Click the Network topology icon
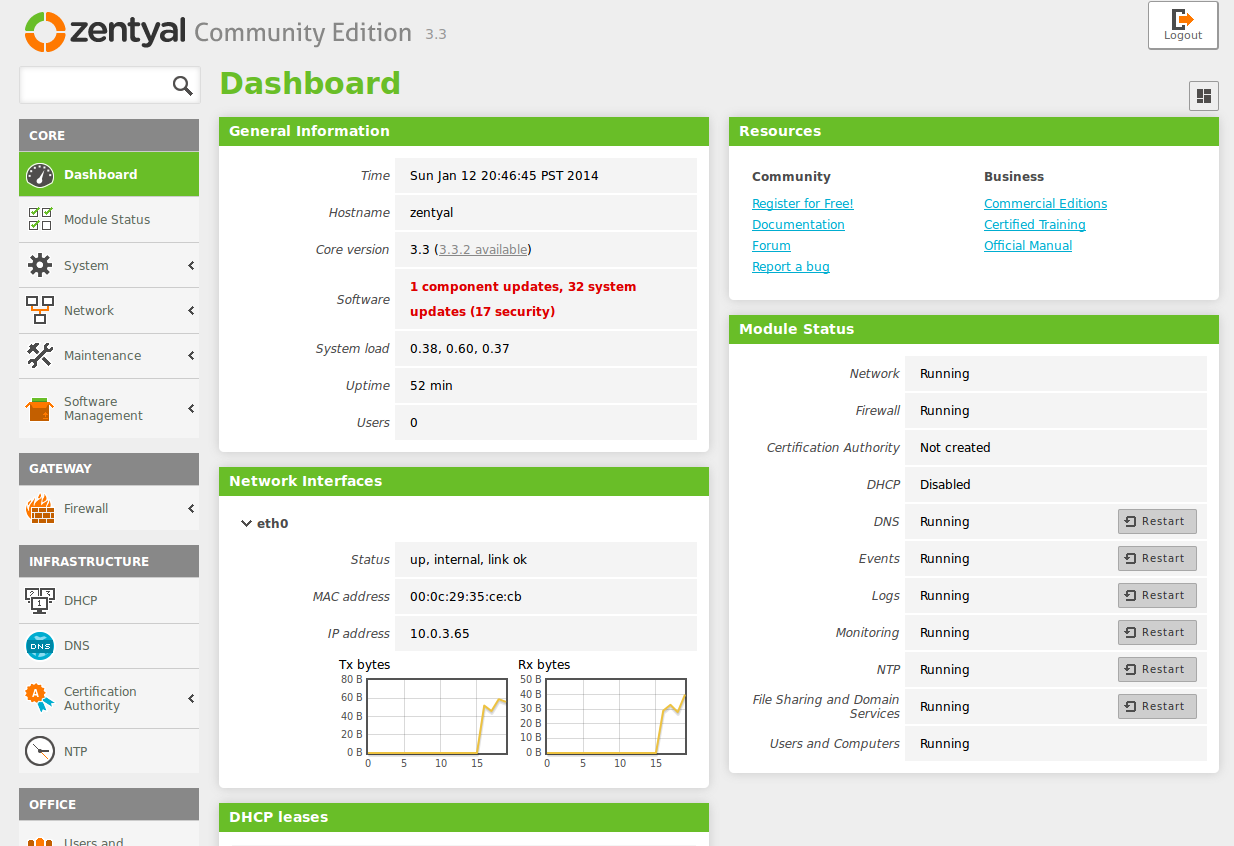The height and width of the screenshot is (846, 1234). click(40, 310)
